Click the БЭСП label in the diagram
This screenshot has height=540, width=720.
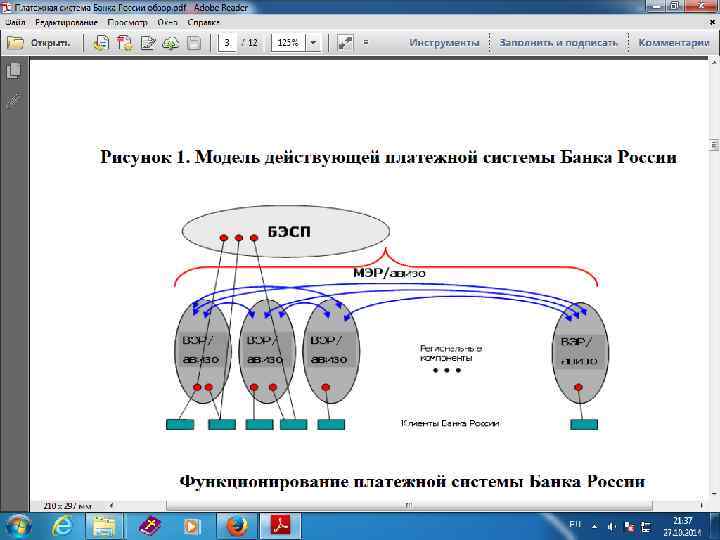[x=289, y=231]
